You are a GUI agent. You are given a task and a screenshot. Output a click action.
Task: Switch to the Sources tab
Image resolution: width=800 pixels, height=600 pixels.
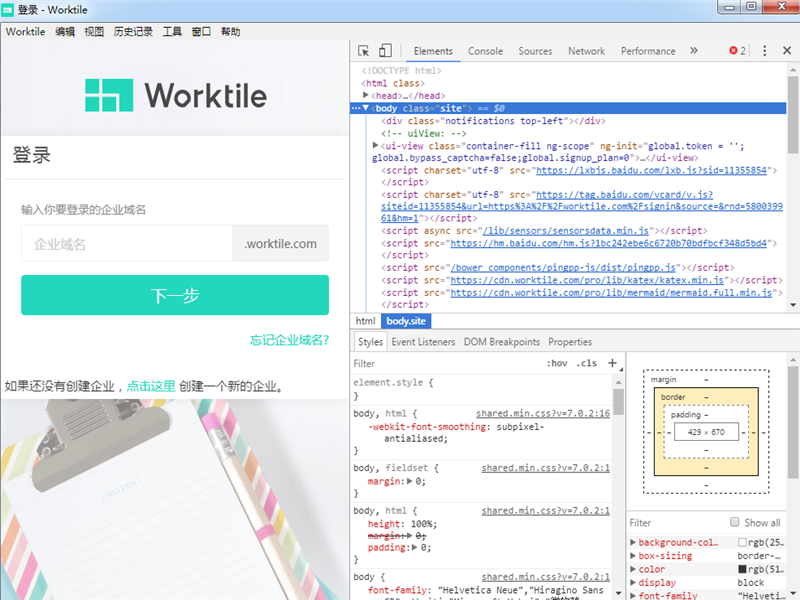pyautogui.click(x=535, y=51)
